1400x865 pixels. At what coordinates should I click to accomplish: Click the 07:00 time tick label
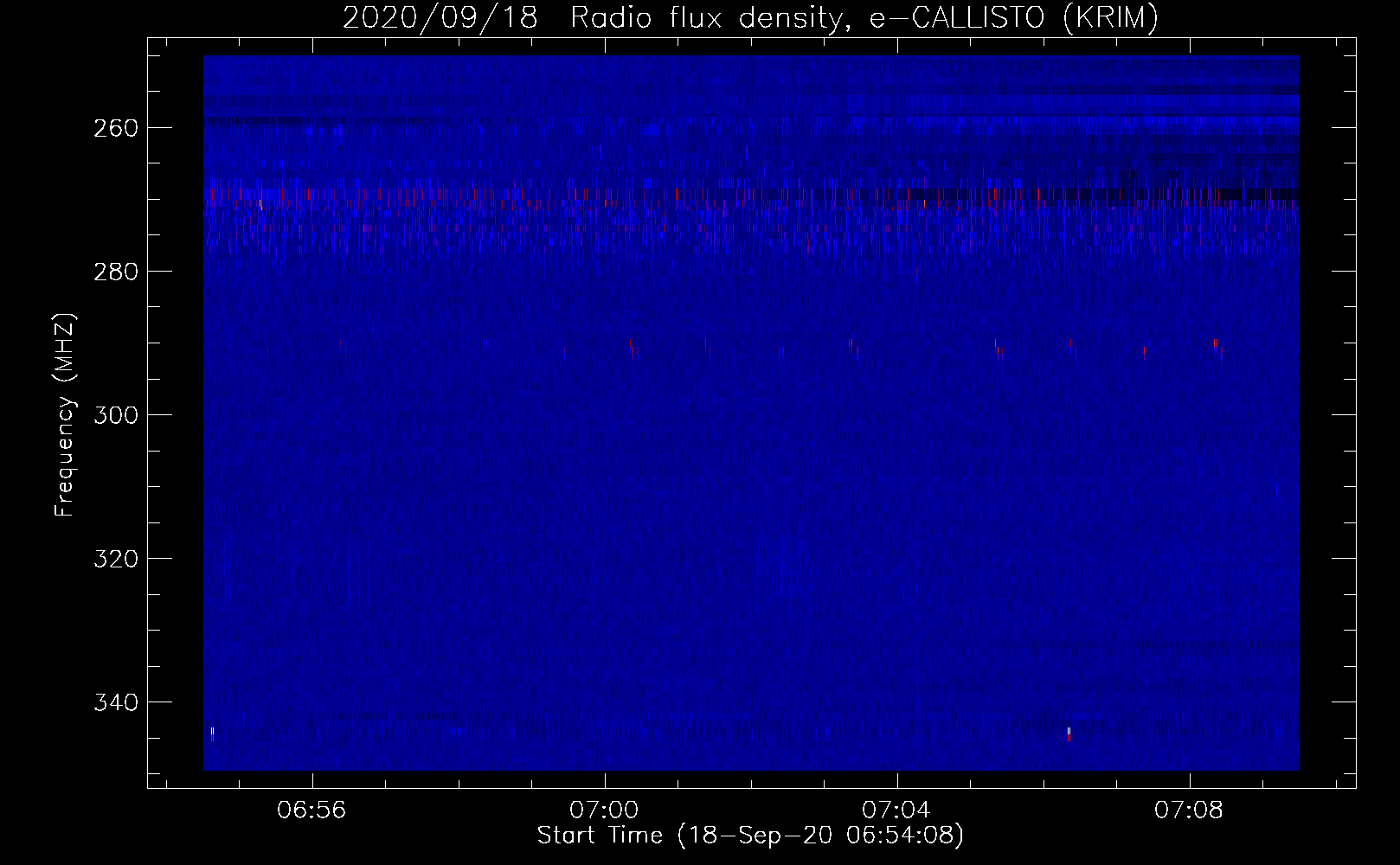click(x=604, y=811)
